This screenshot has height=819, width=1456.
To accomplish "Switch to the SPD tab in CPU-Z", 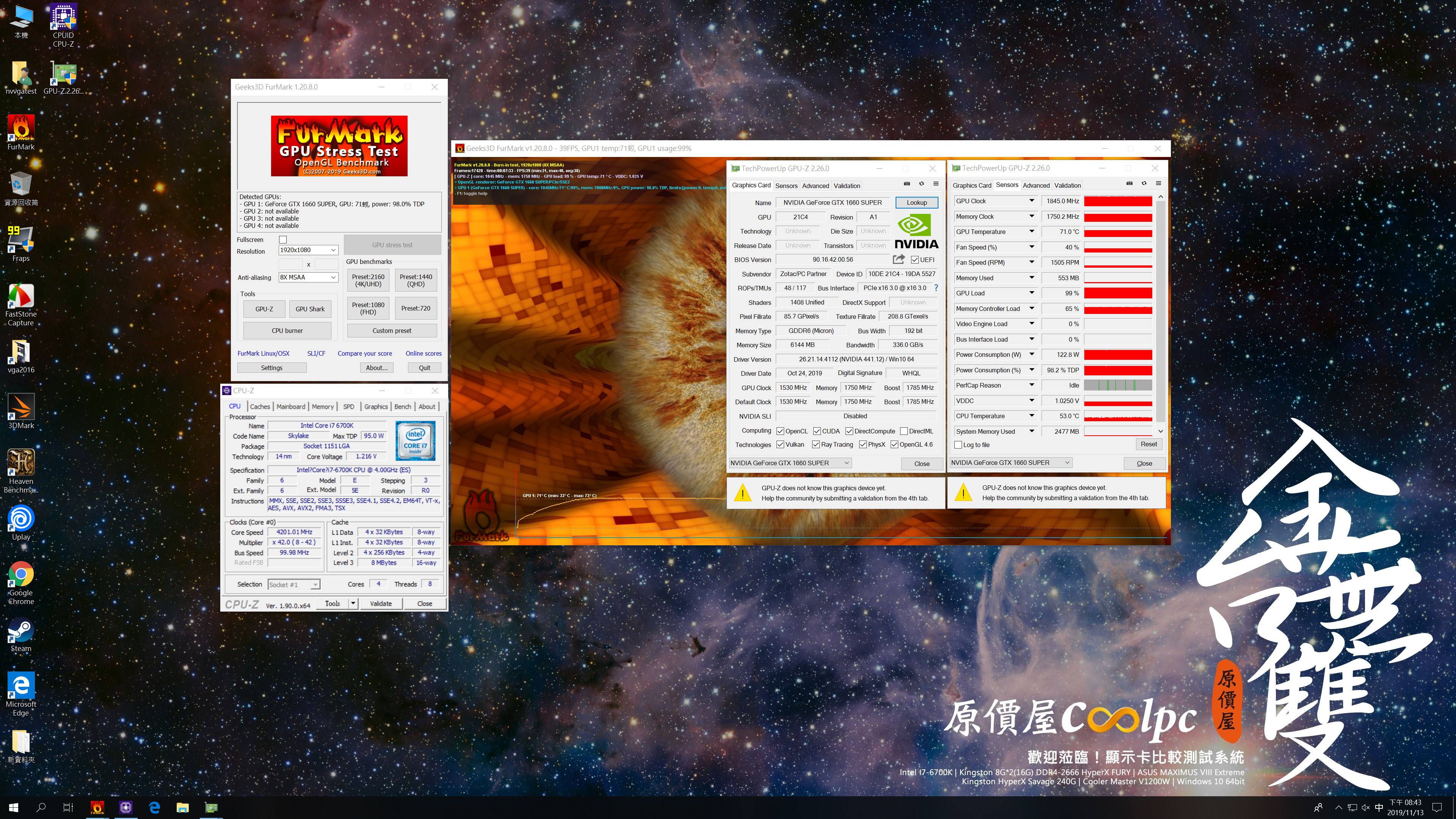I will (x=349, y=406).
